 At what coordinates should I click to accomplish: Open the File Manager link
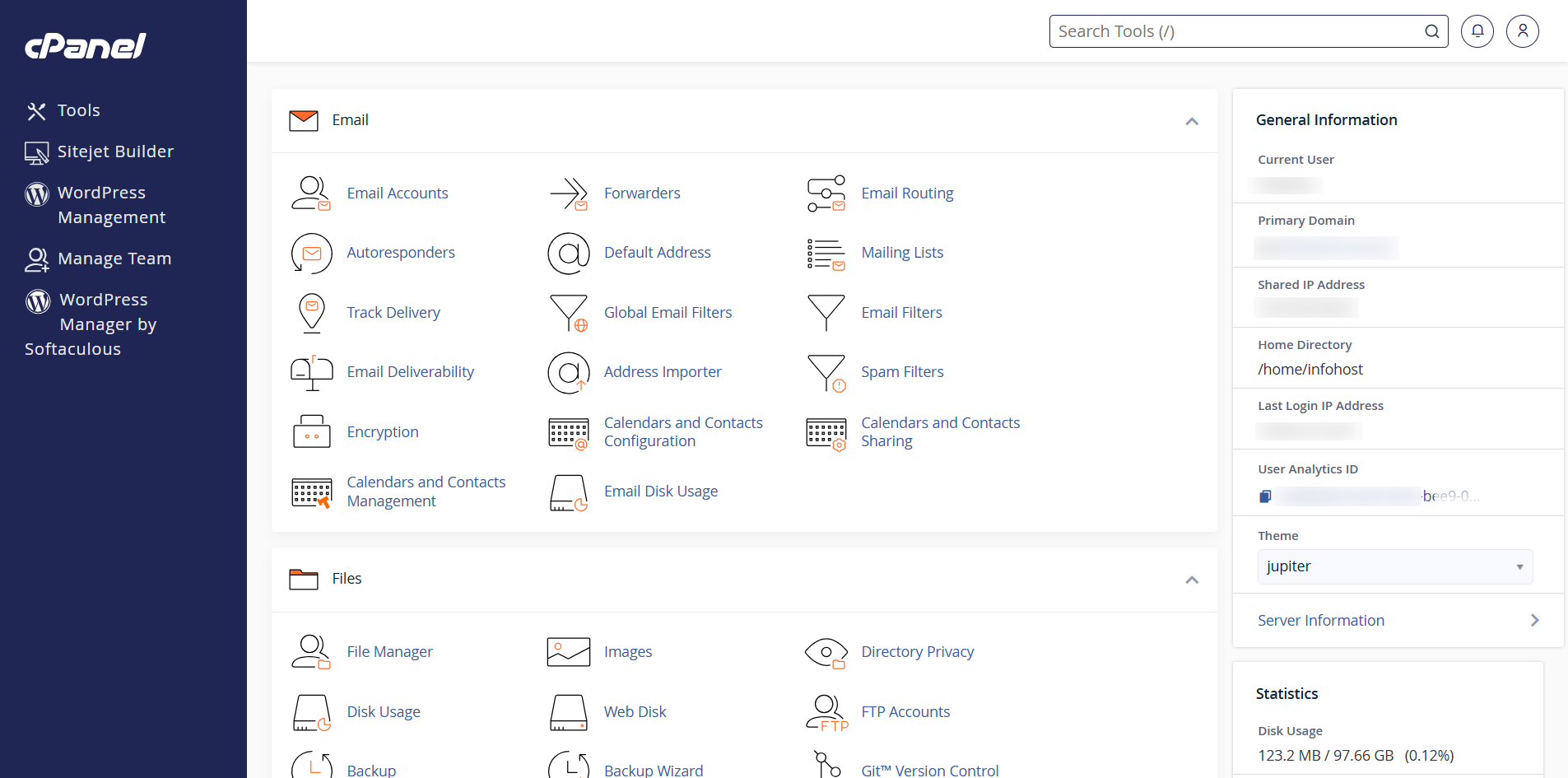[x=389, y=652]
